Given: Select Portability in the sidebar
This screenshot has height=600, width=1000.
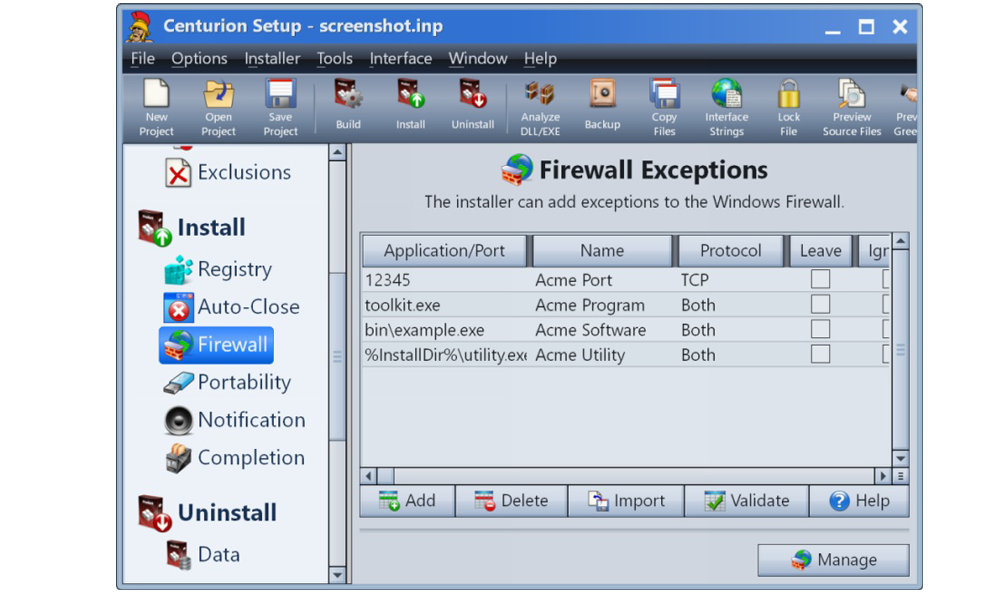Looking at the screenshot, I should click(243, 382).
